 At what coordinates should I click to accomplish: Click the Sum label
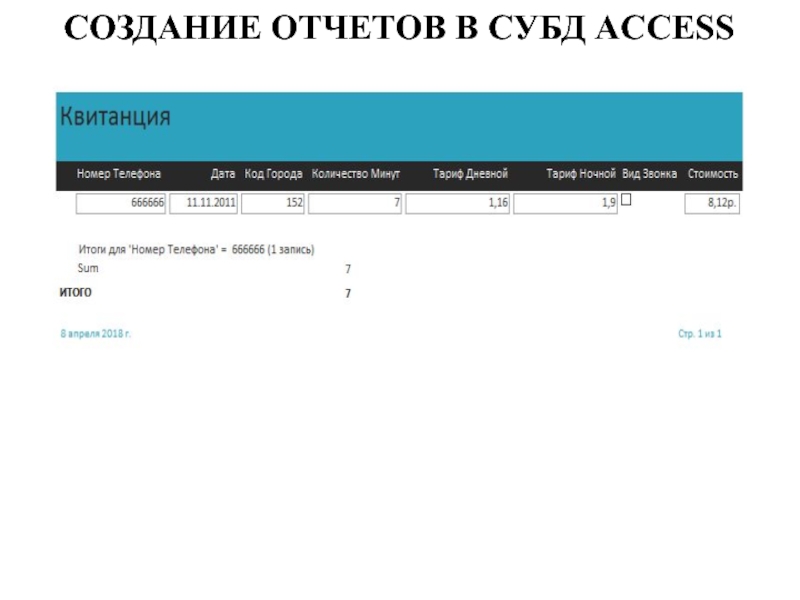(x=88, y=268)
